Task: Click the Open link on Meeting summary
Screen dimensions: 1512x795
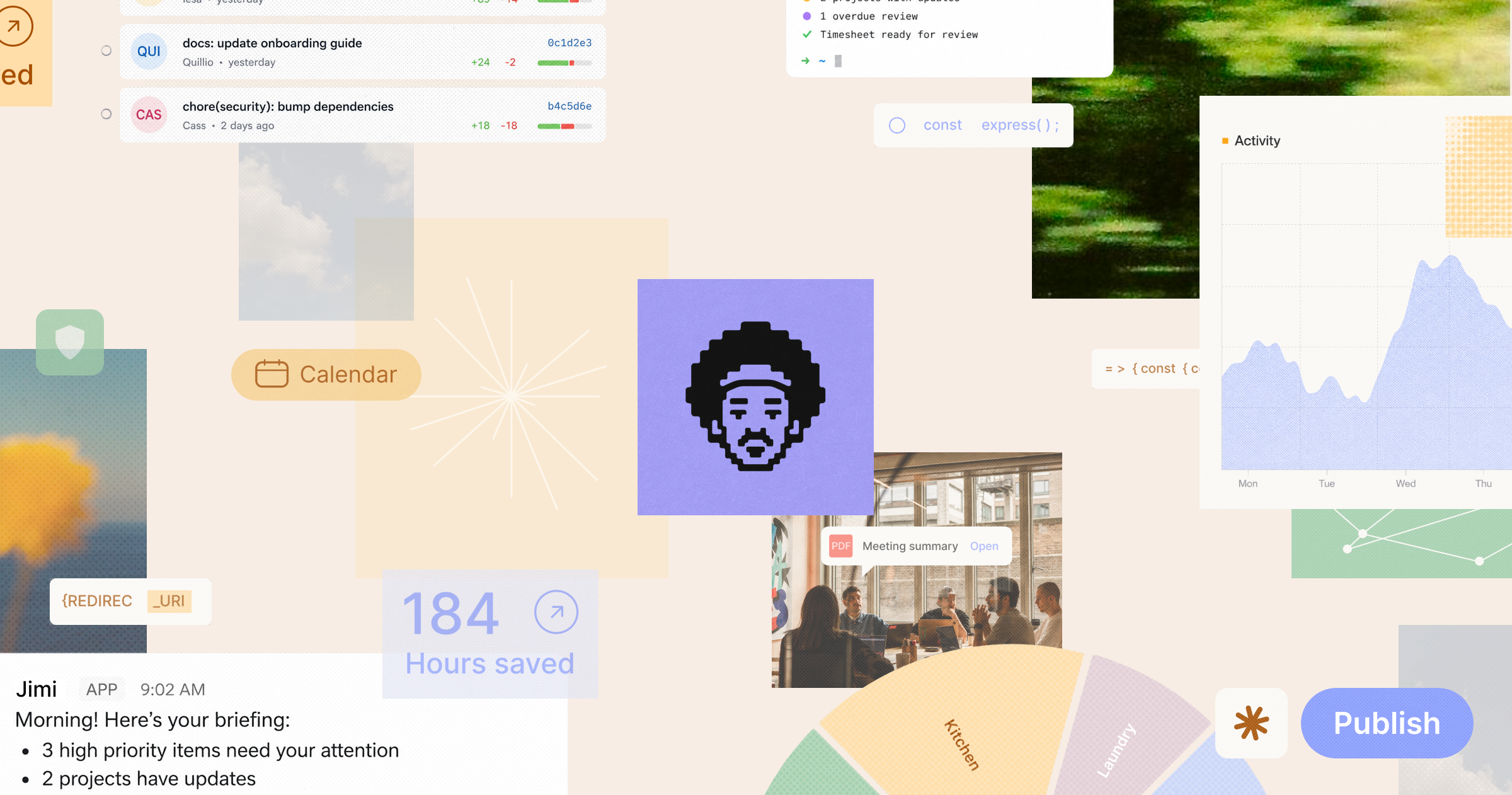Action: point(984,546)
